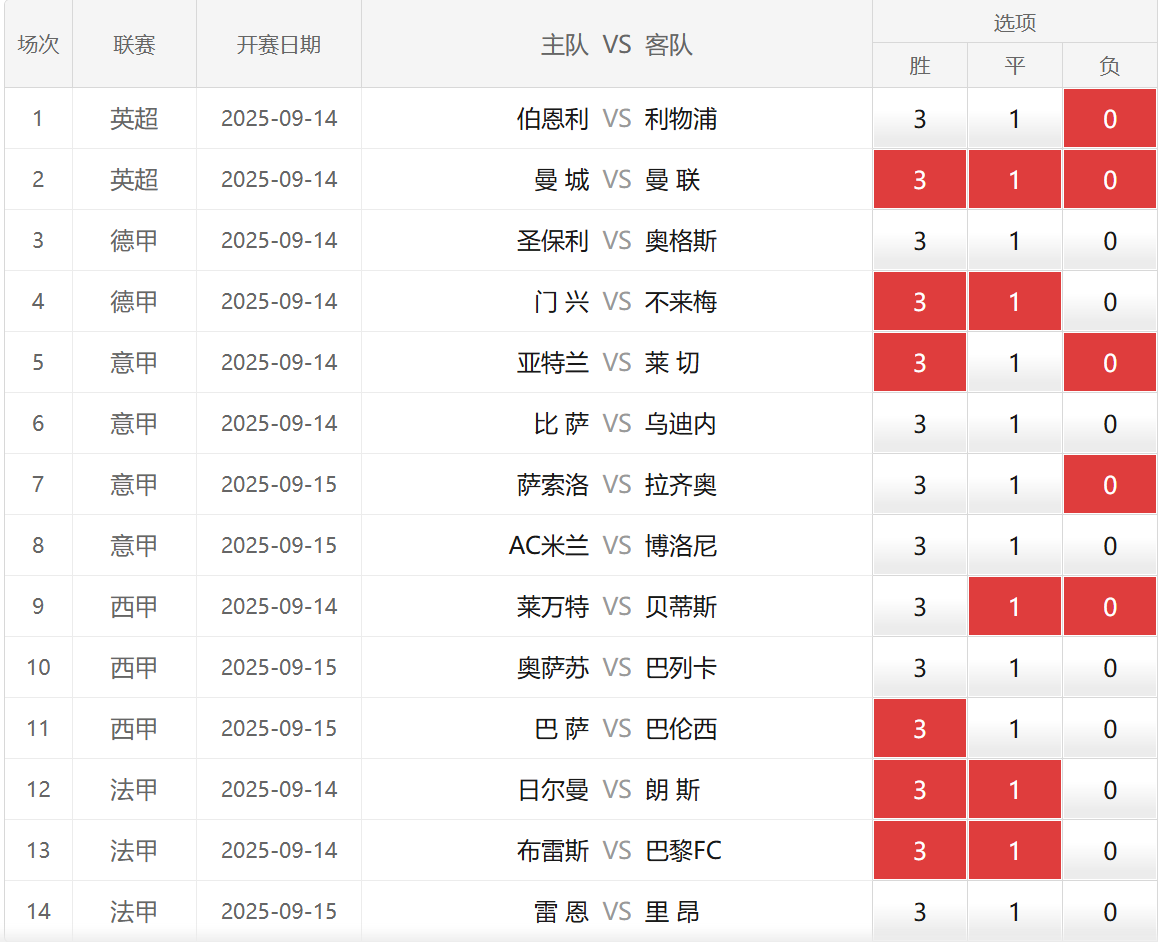This screenshot has width=1158, height=942.
Task: Deselect loss (0) for 莱万特 vs 贝蒂斯
Action: pyautogui.click(x=1110, y=606)
